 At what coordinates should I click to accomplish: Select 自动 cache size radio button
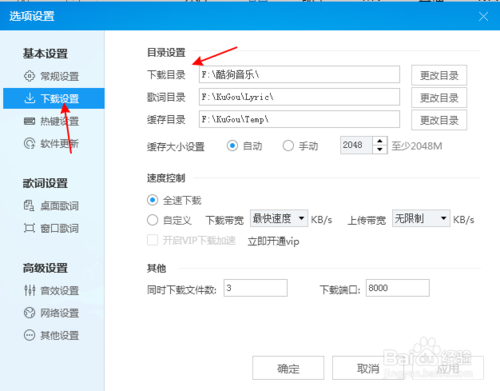(232, 146)
